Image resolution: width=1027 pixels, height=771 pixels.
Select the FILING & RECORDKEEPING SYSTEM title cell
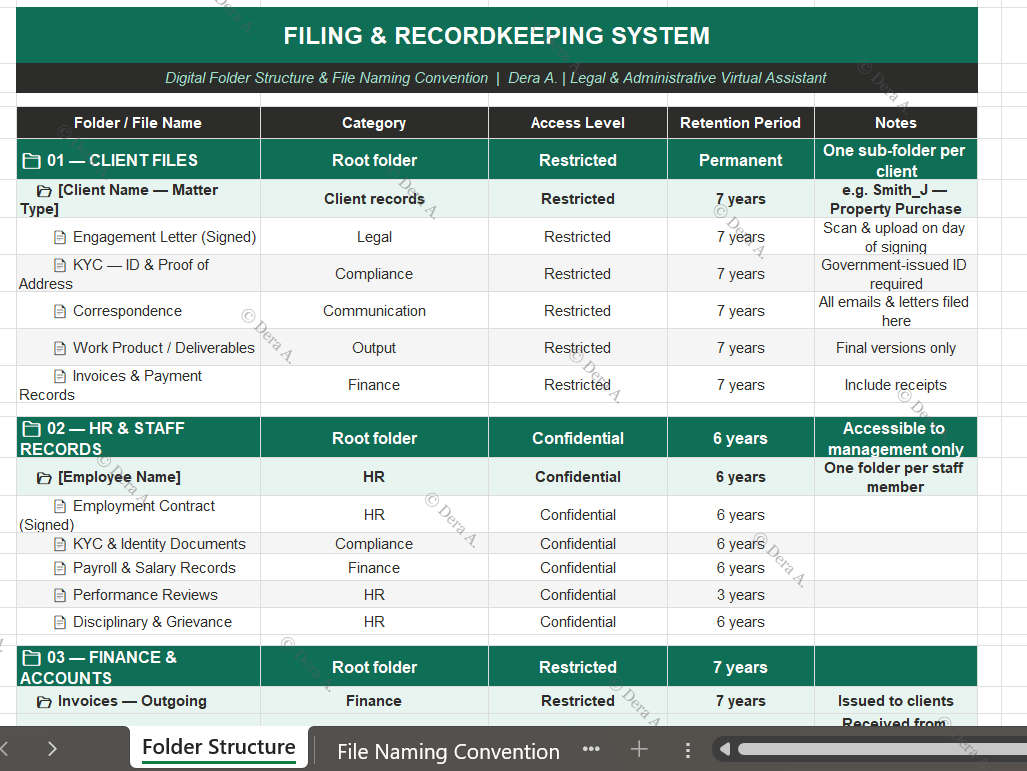pos(496,35)
